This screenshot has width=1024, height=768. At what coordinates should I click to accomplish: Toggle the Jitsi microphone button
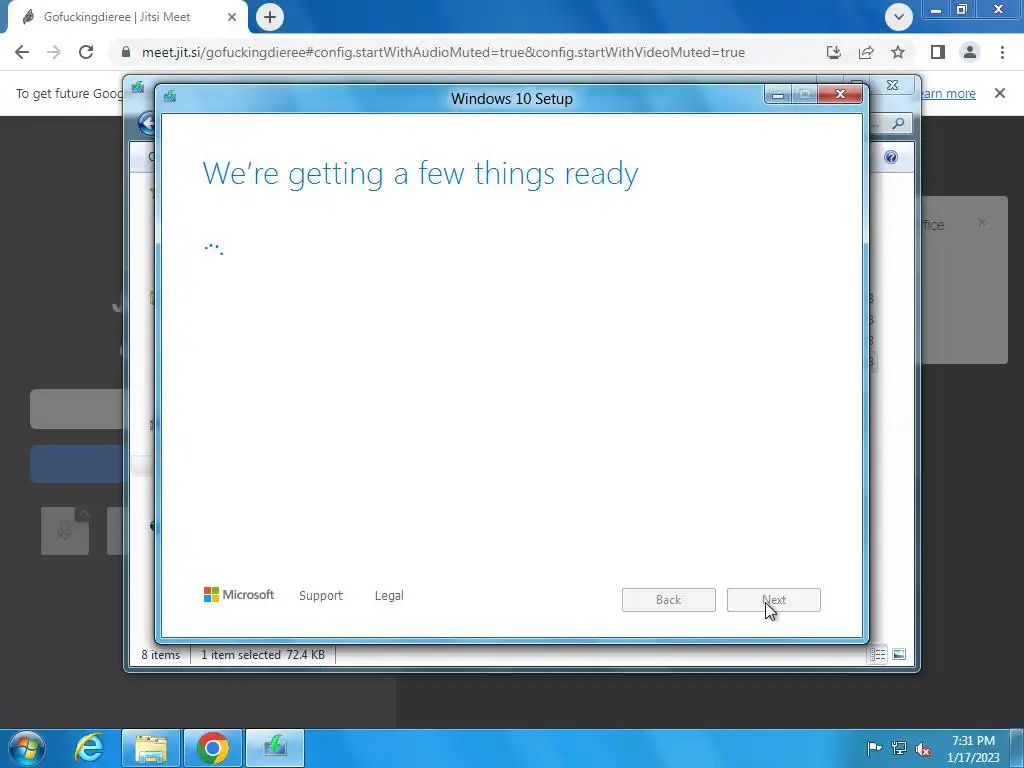pyautogui.click(x=65, y=532)
